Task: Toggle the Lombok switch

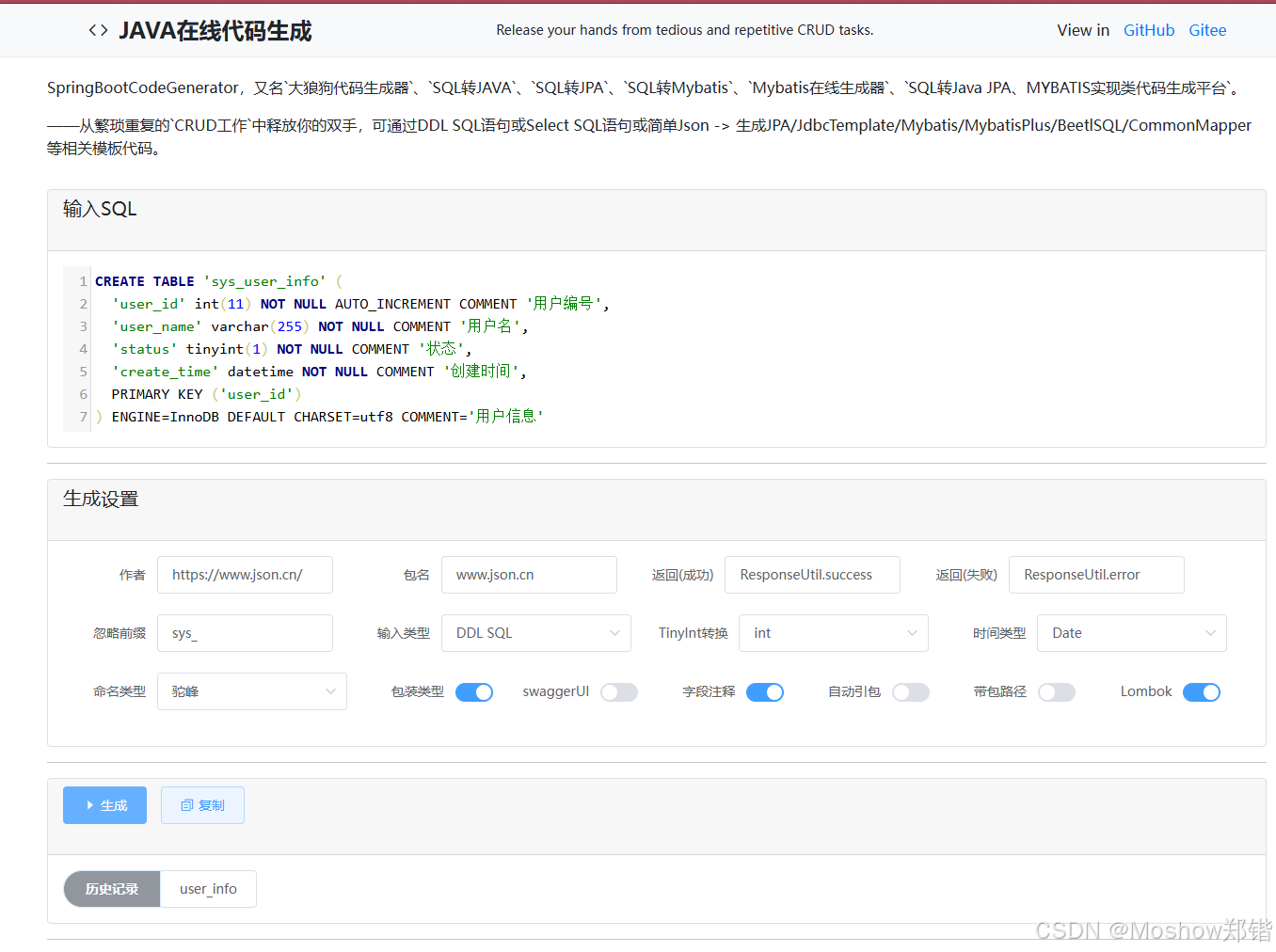Action: (x=1202, y=692)
